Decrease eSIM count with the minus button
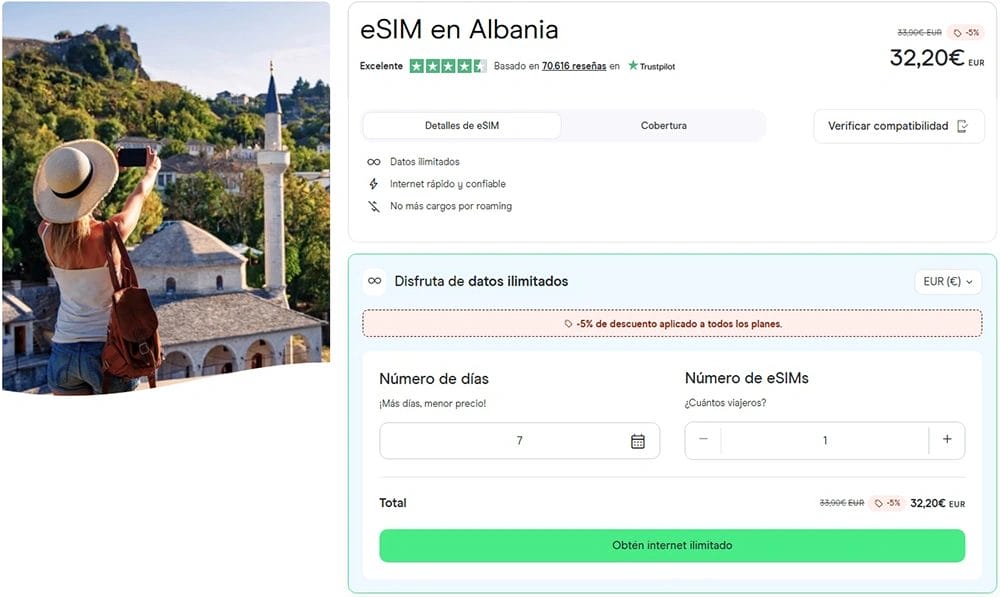Screen dimensions: 1000x597 (x=703, y=440)
